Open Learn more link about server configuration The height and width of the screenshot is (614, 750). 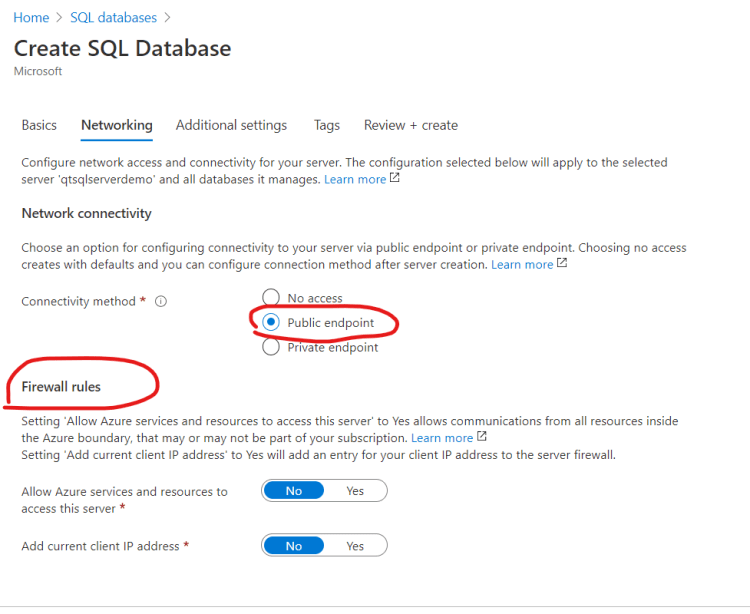(355, 179)
